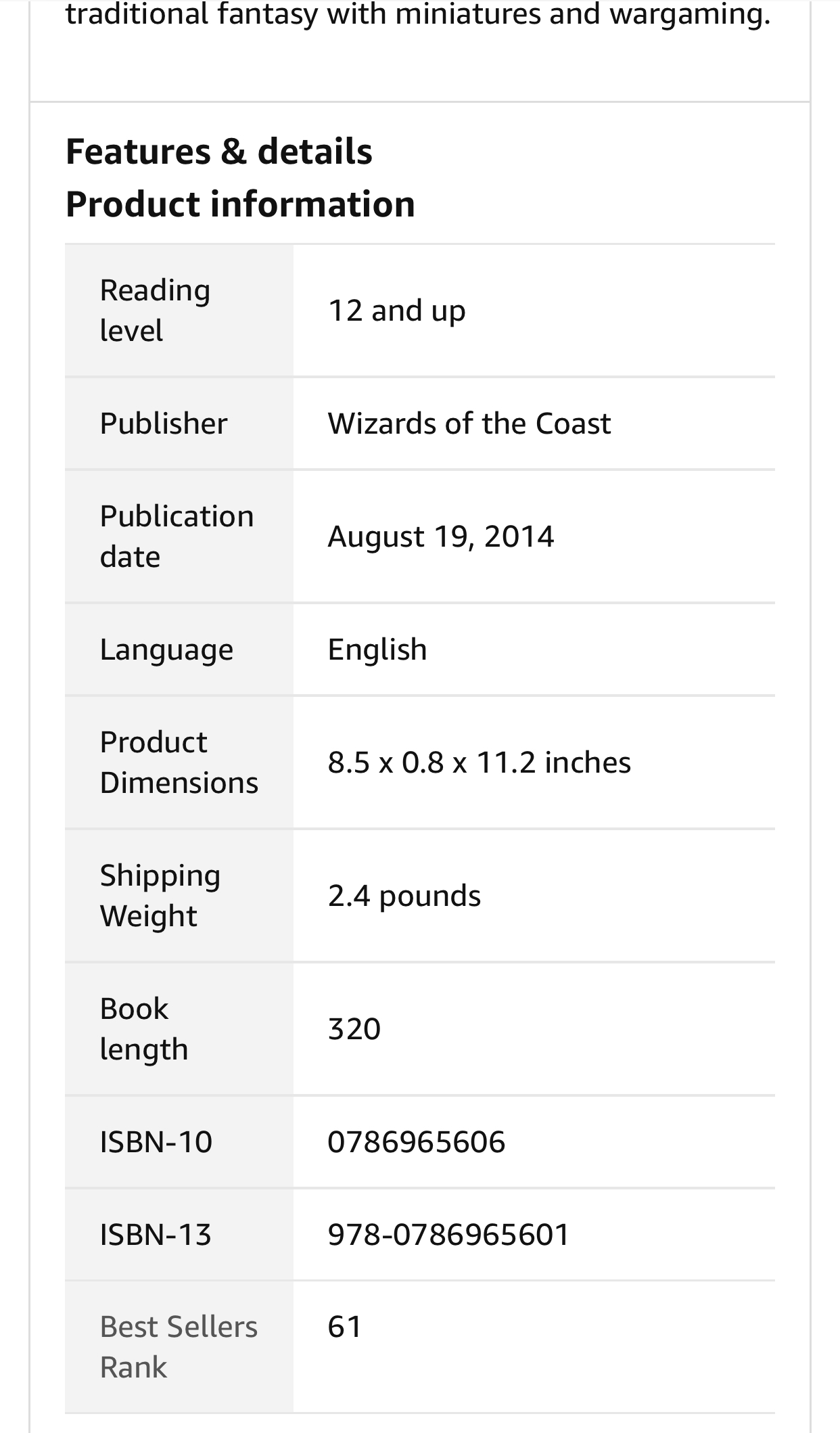The height and width of the screenshot is (1433, 840).
Task: Select the Shipping Weight label
Action: click(160, 896)
